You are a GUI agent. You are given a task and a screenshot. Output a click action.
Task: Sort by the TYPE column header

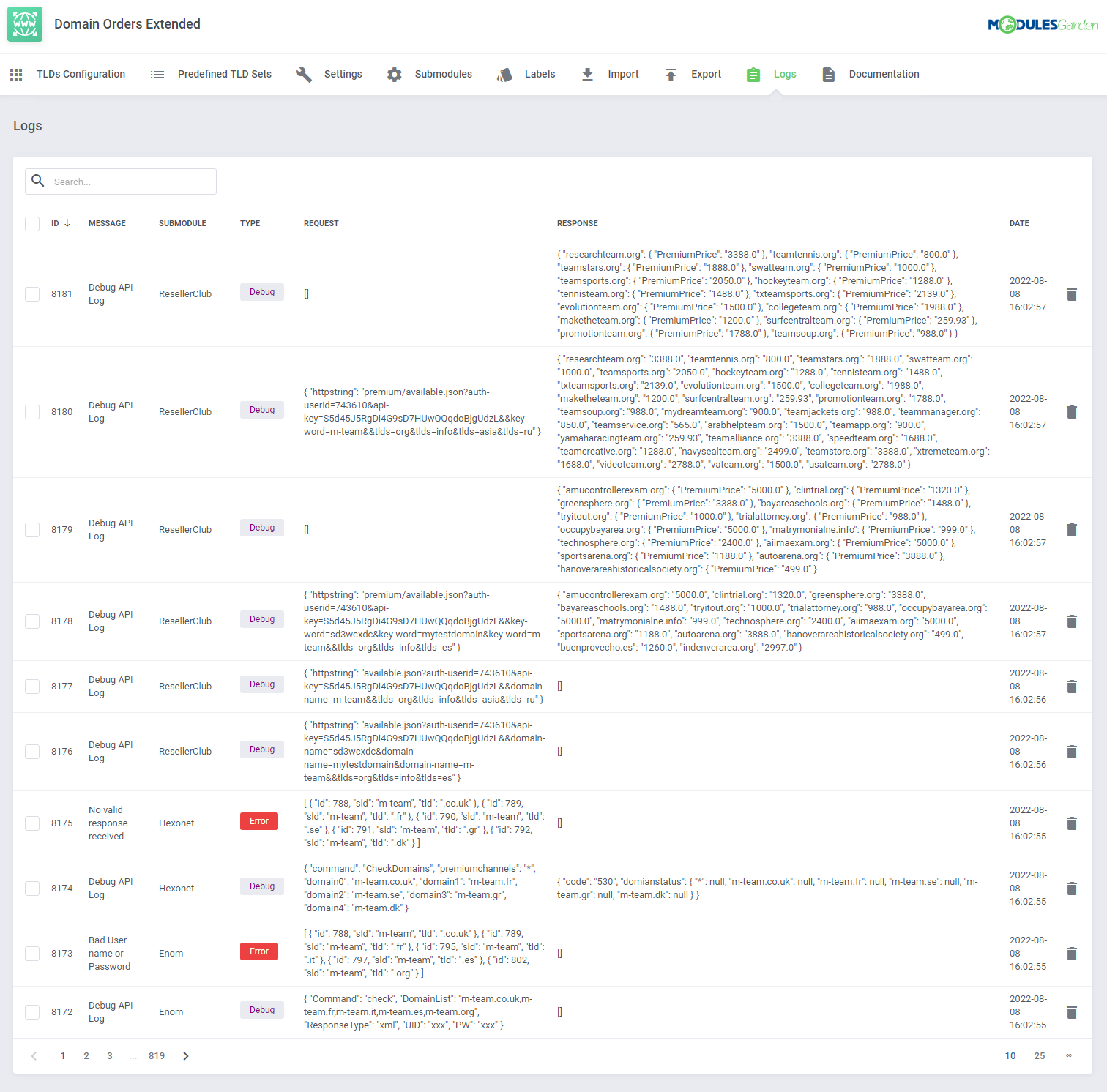coord(250,224)
